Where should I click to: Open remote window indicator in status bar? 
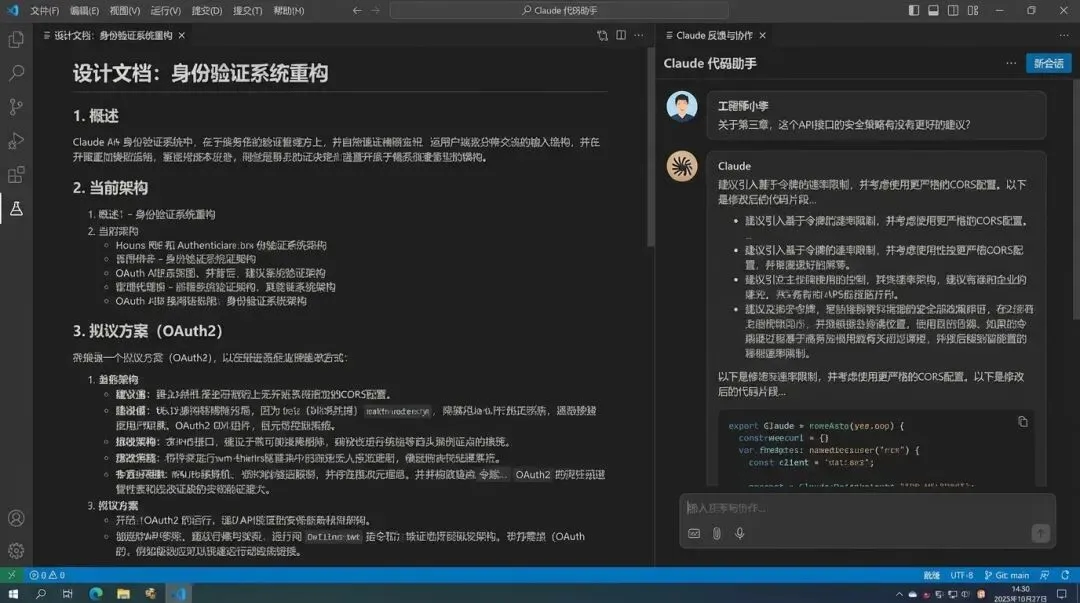[11, 575]
